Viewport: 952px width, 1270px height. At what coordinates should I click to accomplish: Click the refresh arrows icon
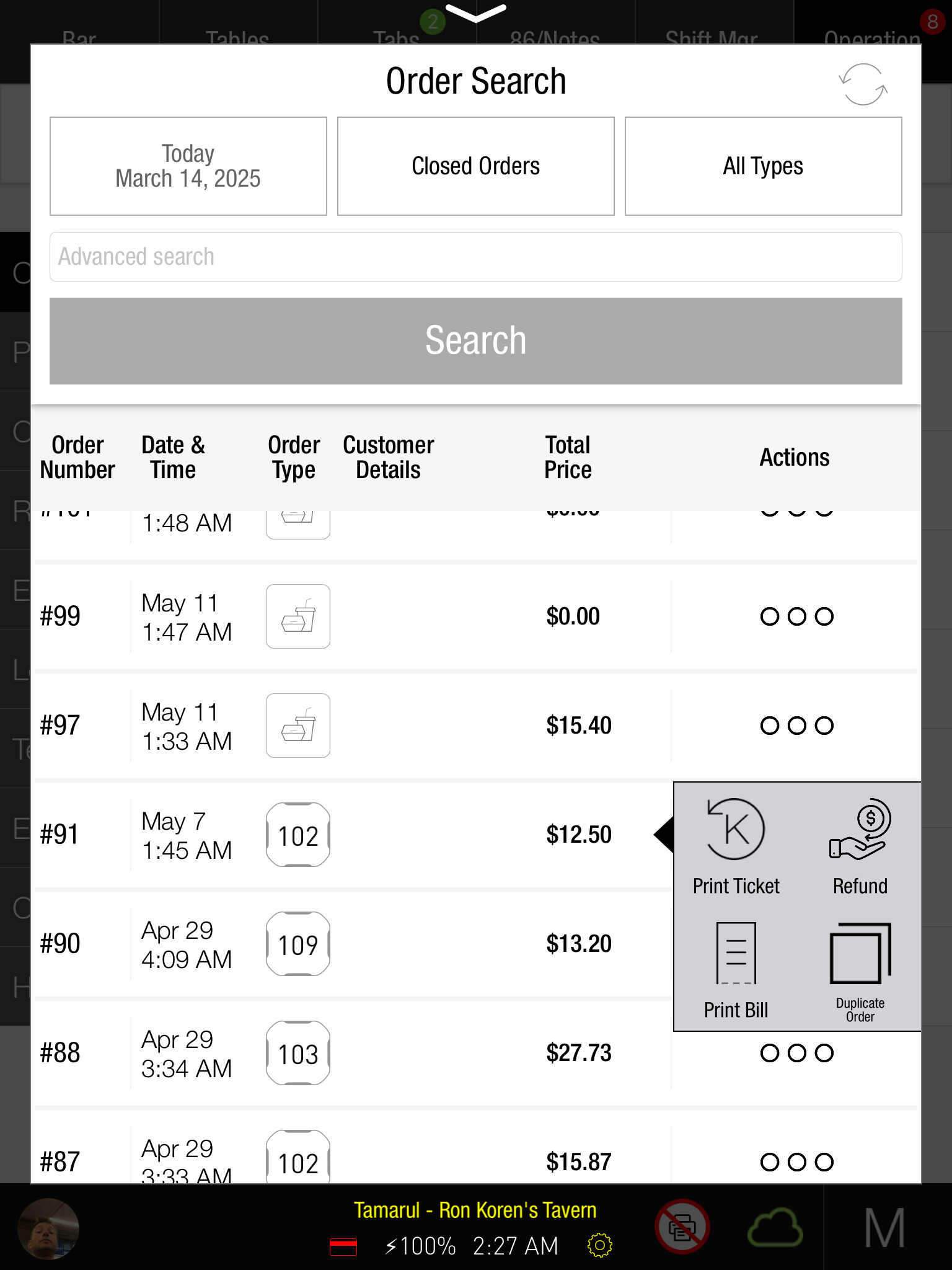point(863,84)
